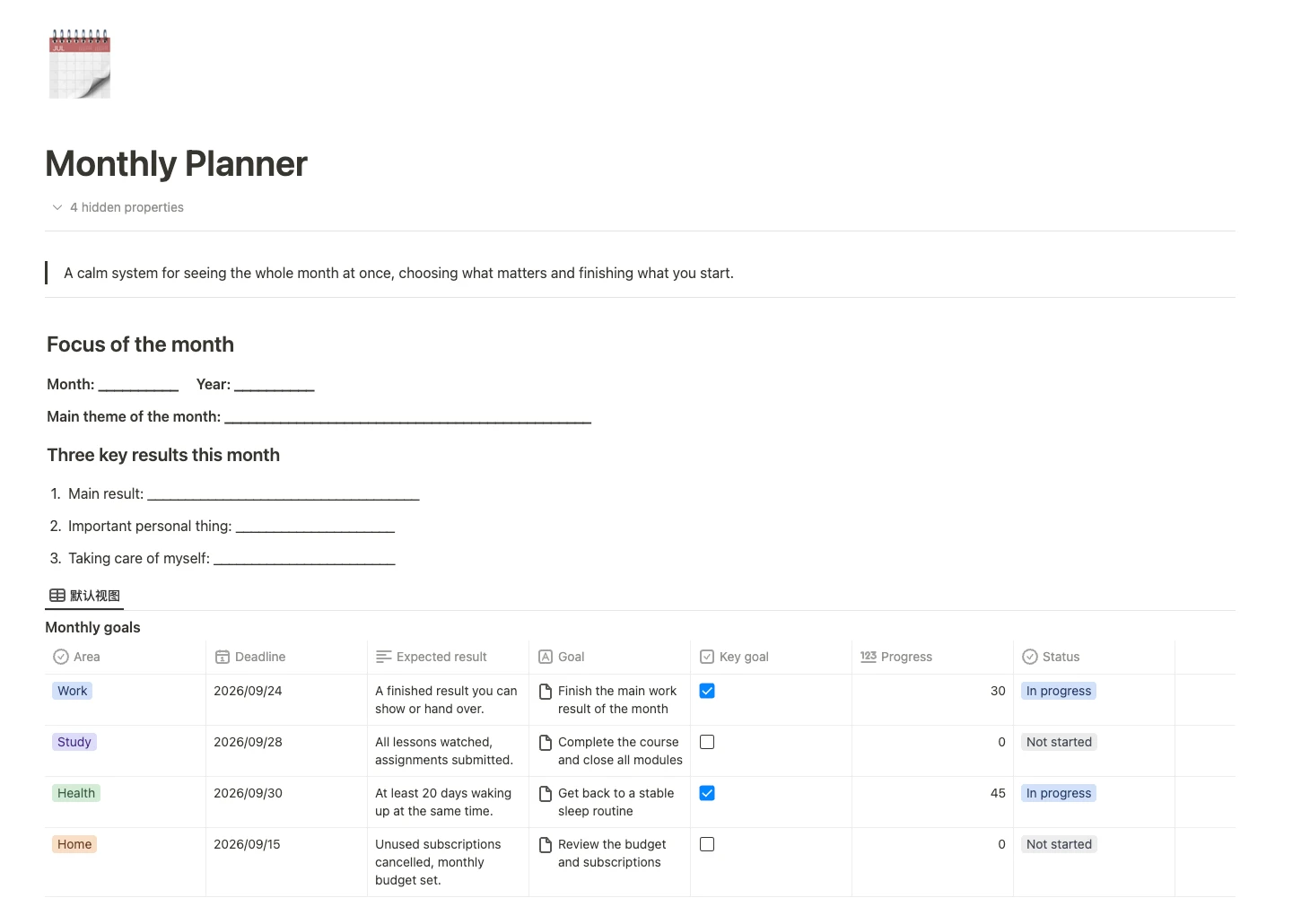The width and height of the screenshot is (1310, 924).
Task: Expand the 4 hidden properties chevron
Action: (57, 207)
